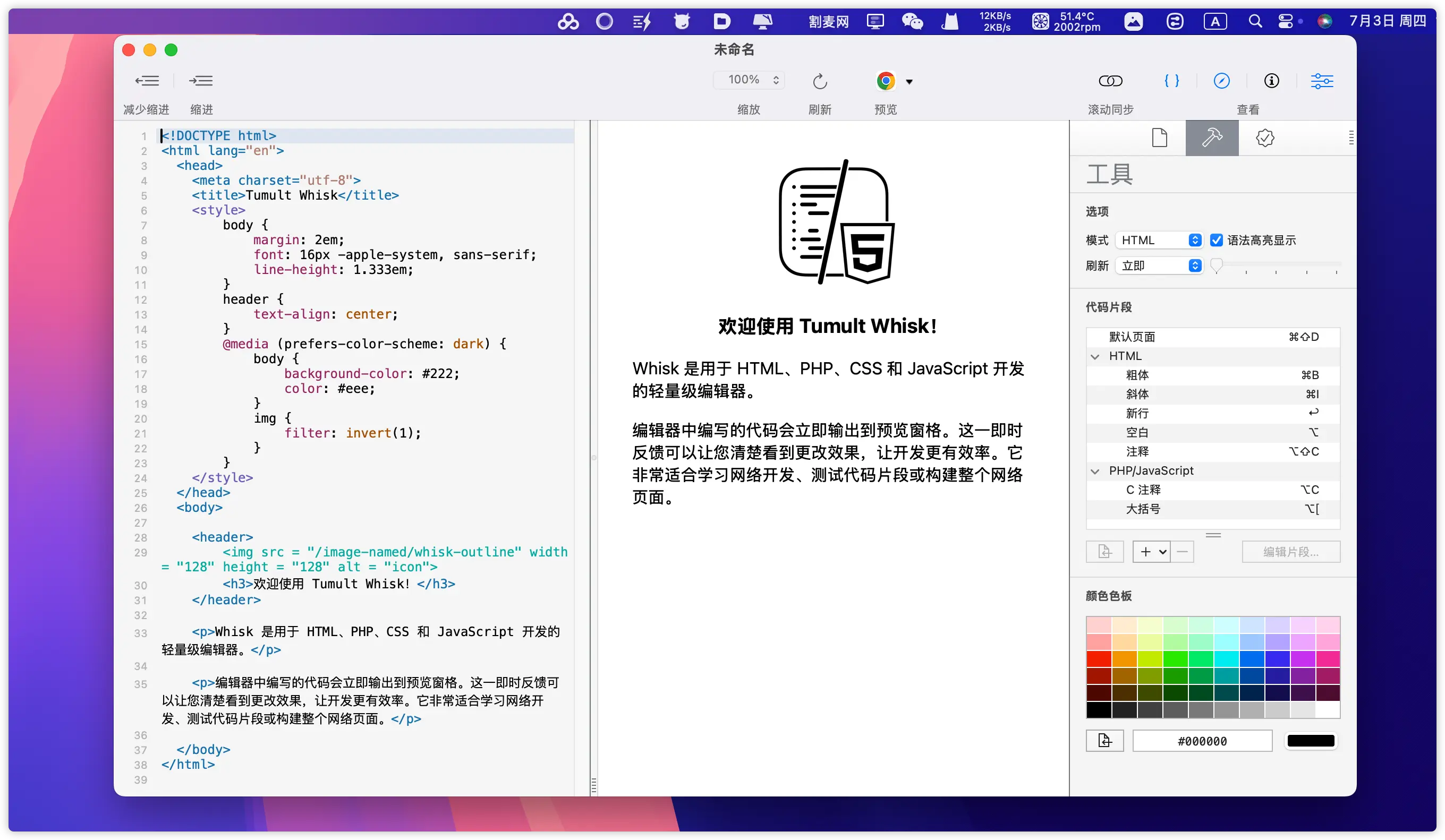This screenshot has width=1445, height=840.
Task: Open the 刷新 立即 refresh dropdown
Action: (x=1159, y=265)
